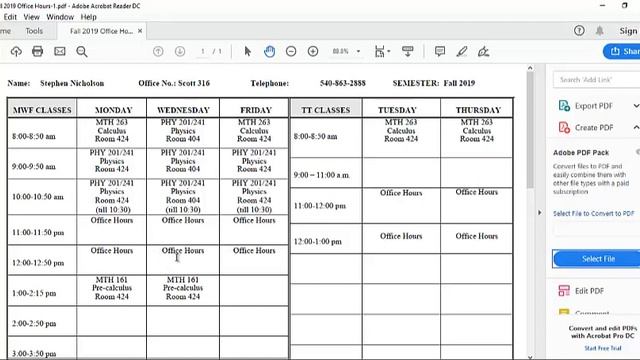View notifications bell icon
The width and height of the screenshot is (640, 360).
click(599, 31)
